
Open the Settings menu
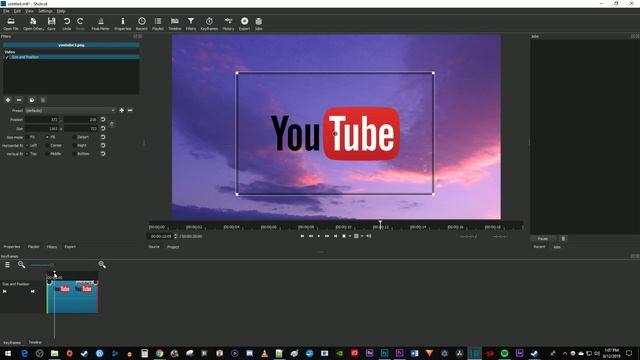(x=45, y=11)
